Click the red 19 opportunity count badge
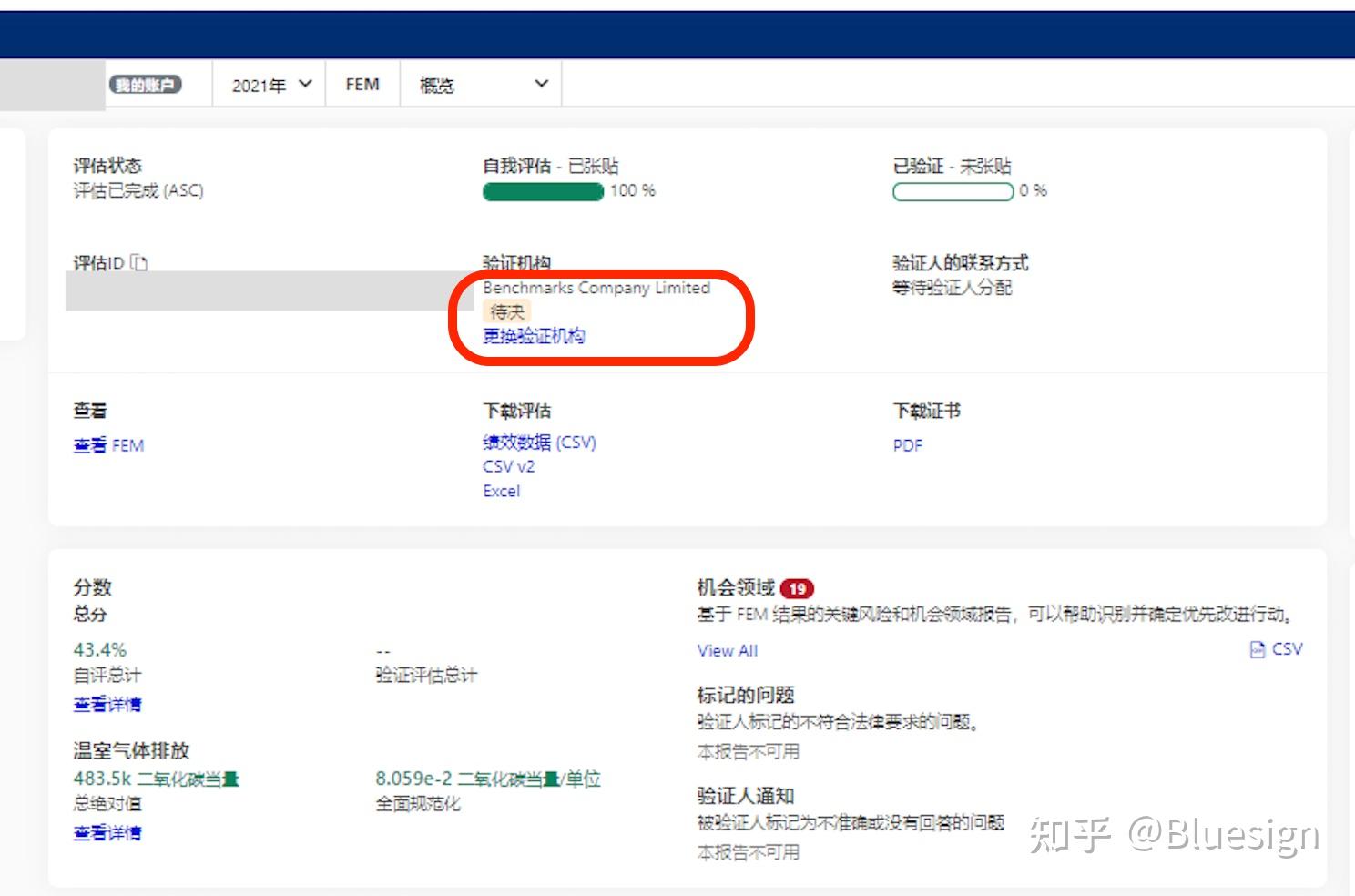 click(x=795, y=588)
